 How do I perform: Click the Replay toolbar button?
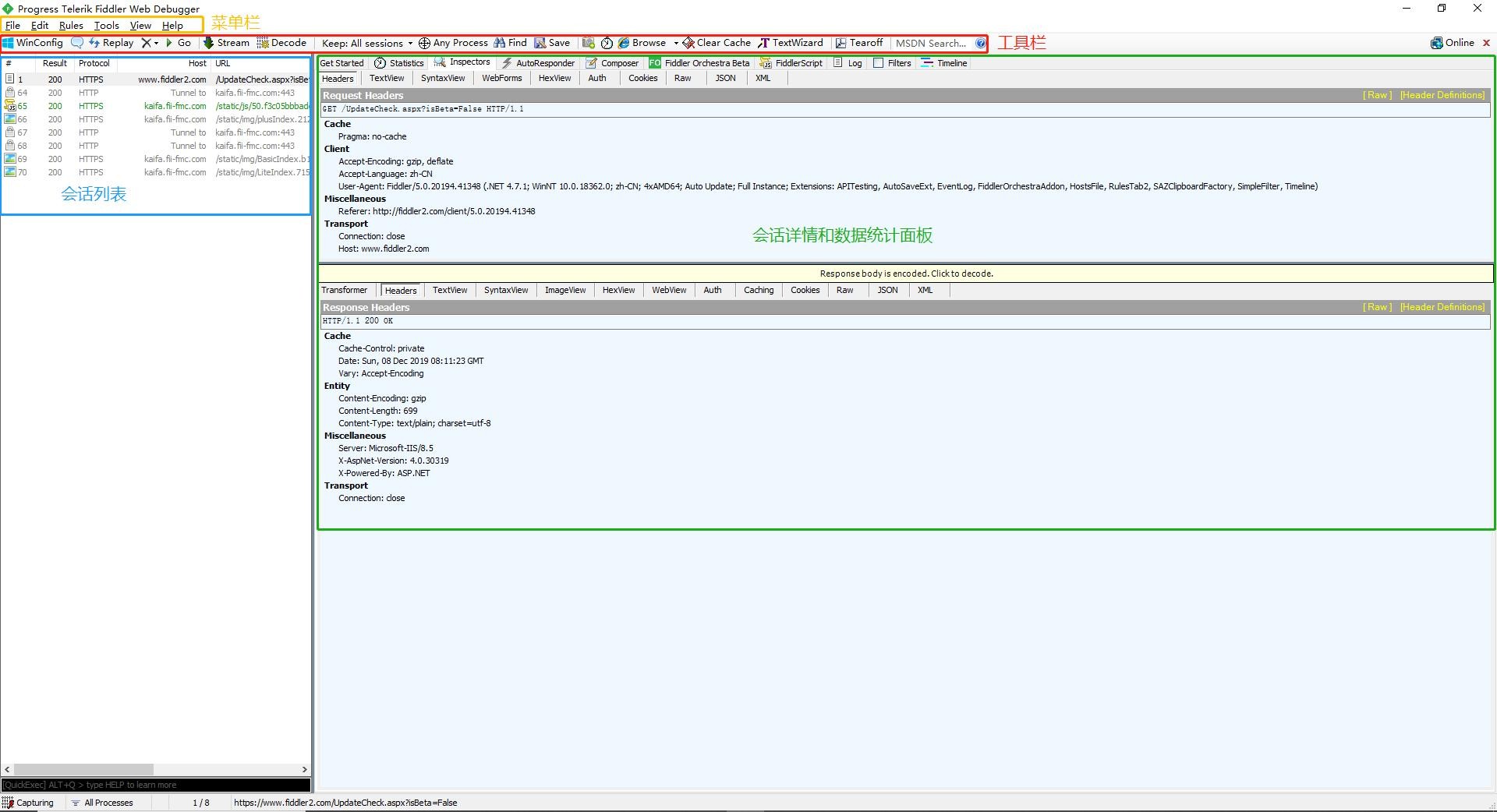coord(111,43)
